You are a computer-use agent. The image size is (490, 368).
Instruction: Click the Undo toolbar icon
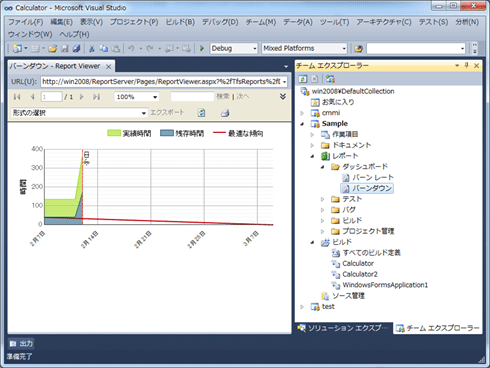coord(131,49)
